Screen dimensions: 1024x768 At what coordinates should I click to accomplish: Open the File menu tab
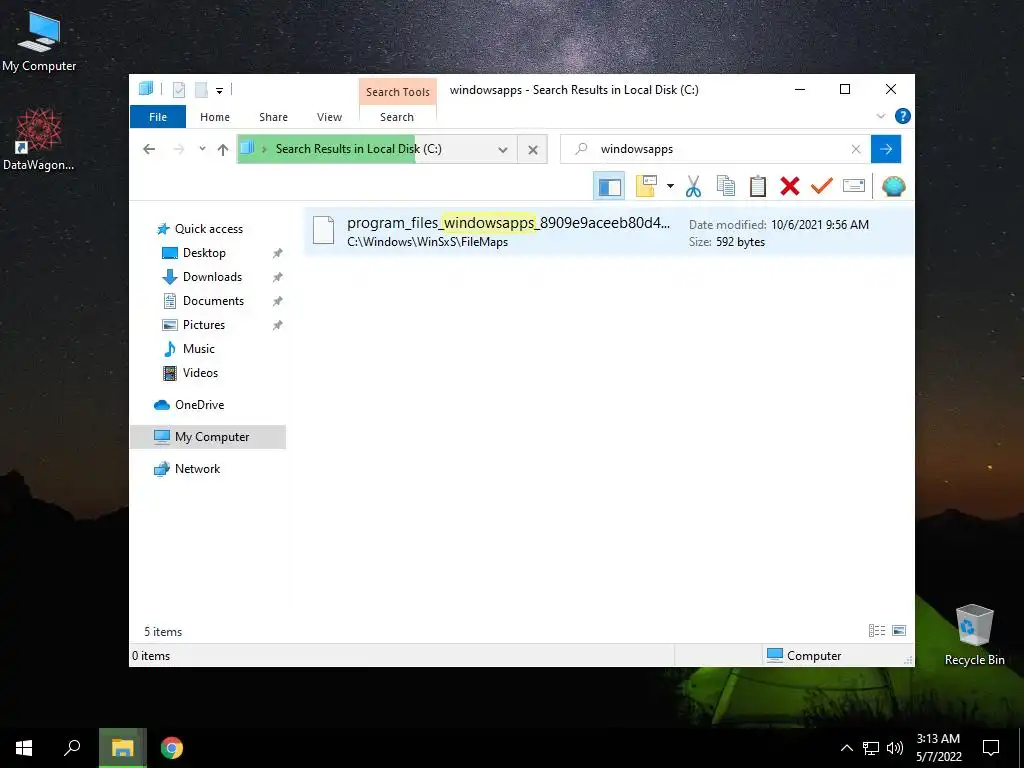pyautogui.click(x=158, y=117)
